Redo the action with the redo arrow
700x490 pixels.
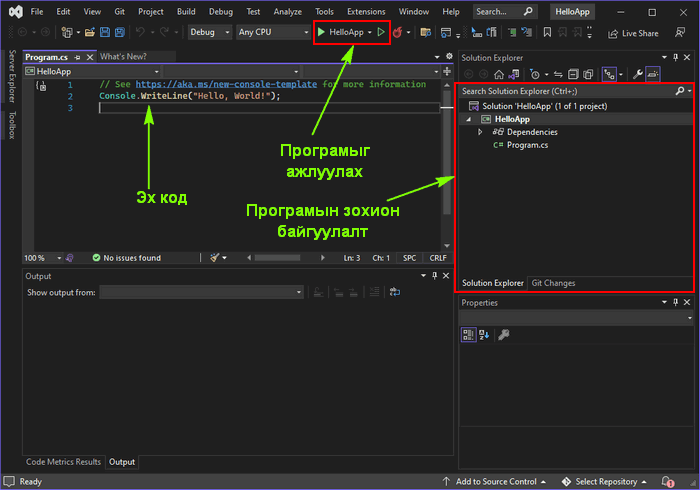[x=165, y=32]
